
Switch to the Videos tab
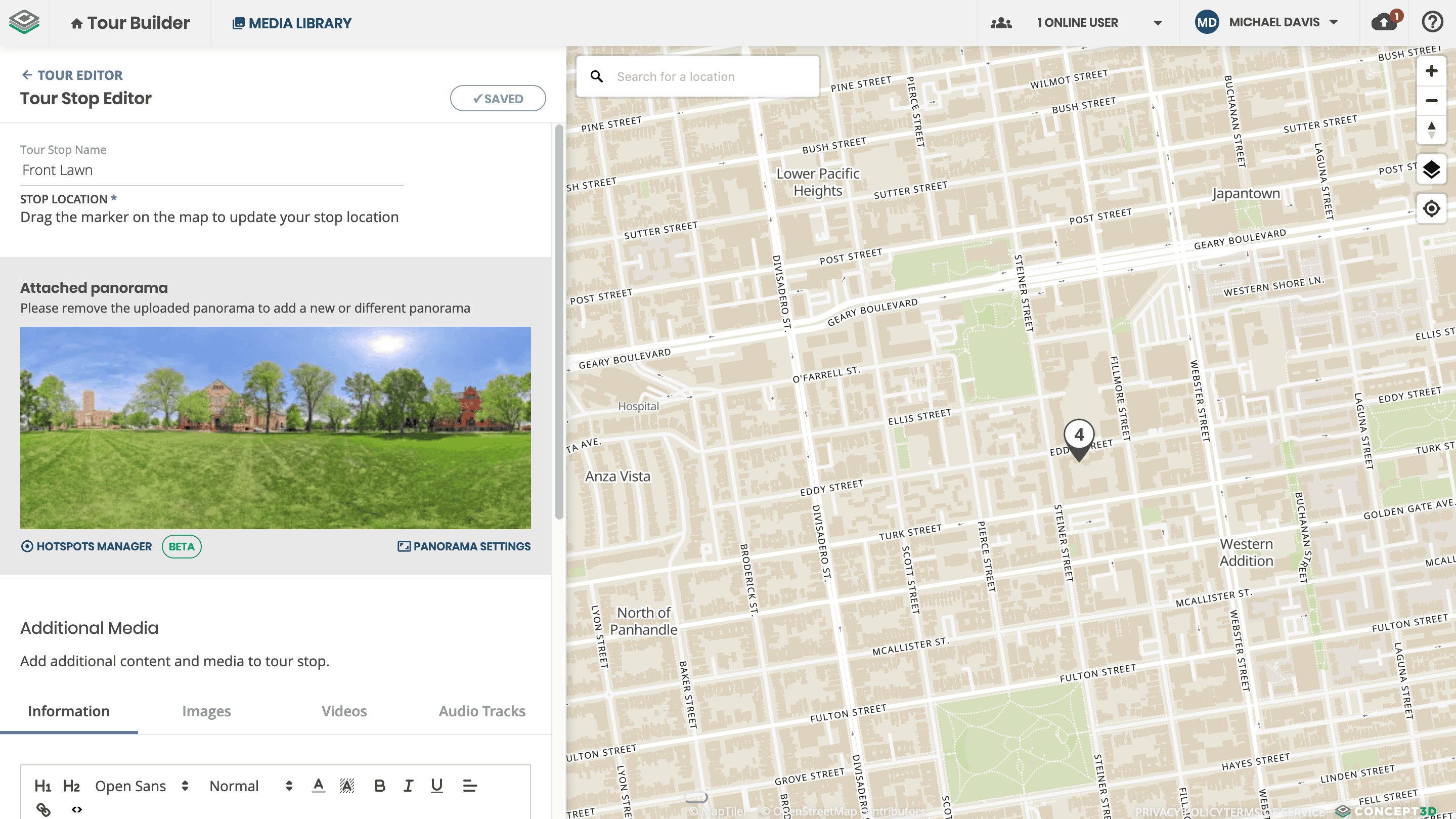344,711
